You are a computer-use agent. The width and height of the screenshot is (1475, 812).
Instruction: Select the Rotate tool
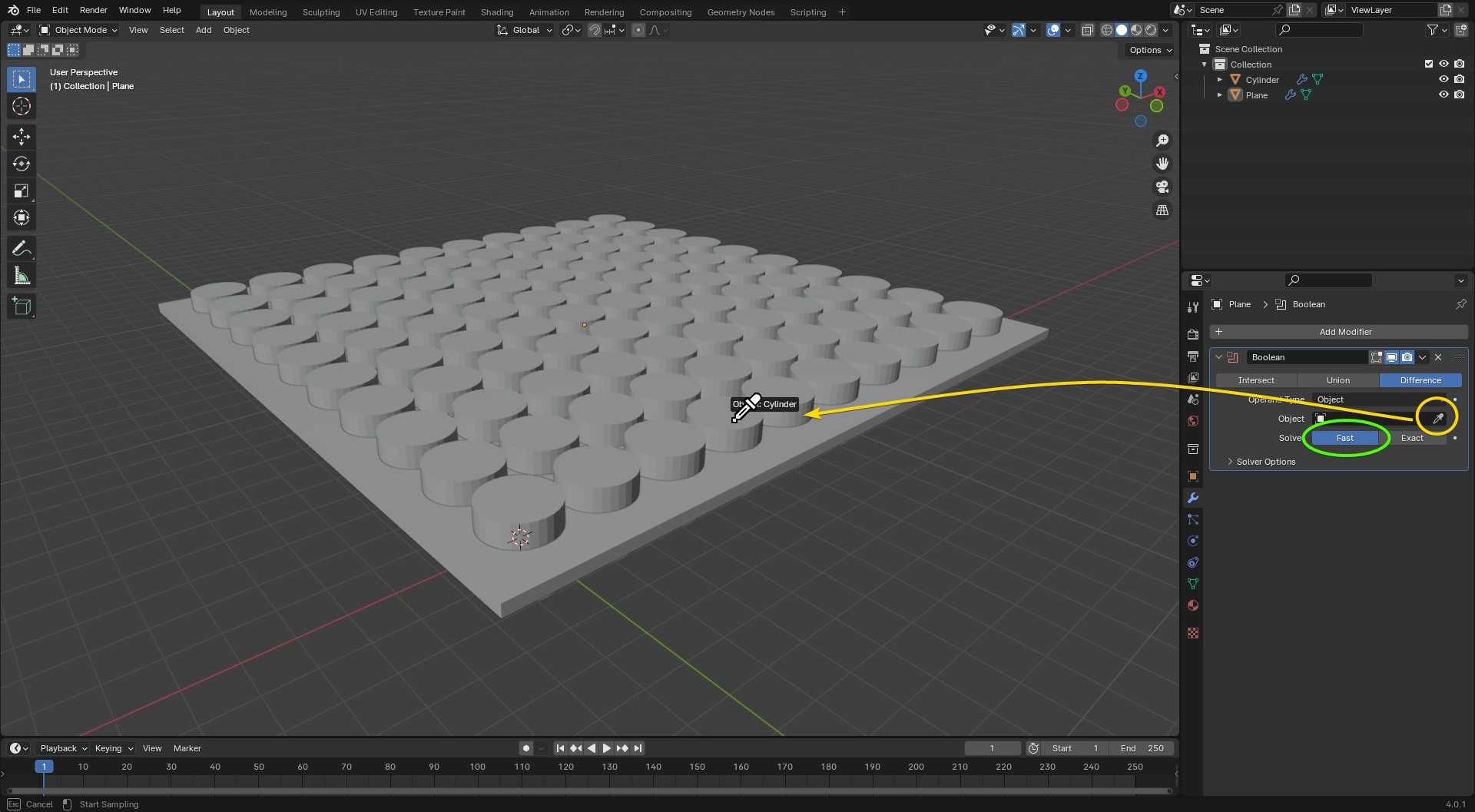click(x=21, y=163)
